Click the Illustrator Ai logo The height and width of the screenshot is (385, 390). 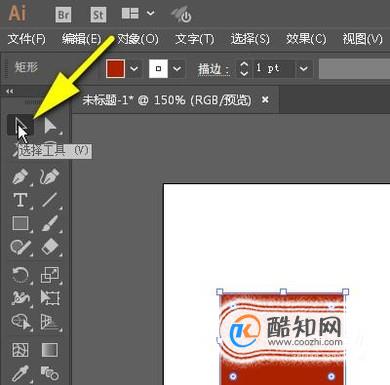coord(17,13)
